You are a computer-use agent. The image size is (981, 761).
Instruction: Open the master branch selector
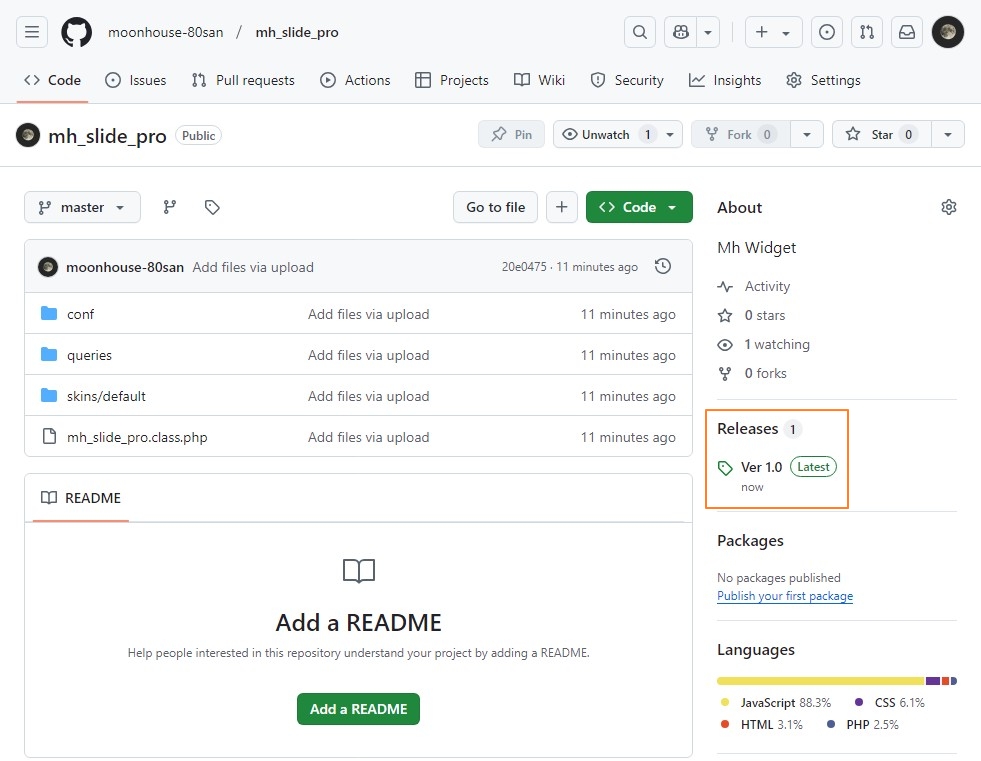(82, 207)
